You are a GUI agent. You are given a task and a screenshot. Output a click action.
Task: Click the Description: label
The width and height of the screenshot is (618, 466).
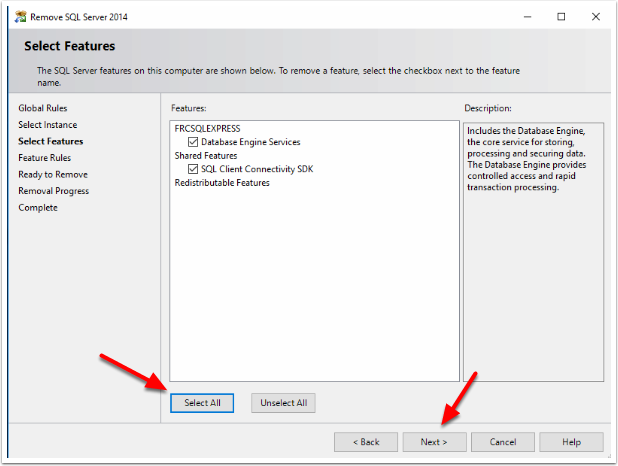488,108
